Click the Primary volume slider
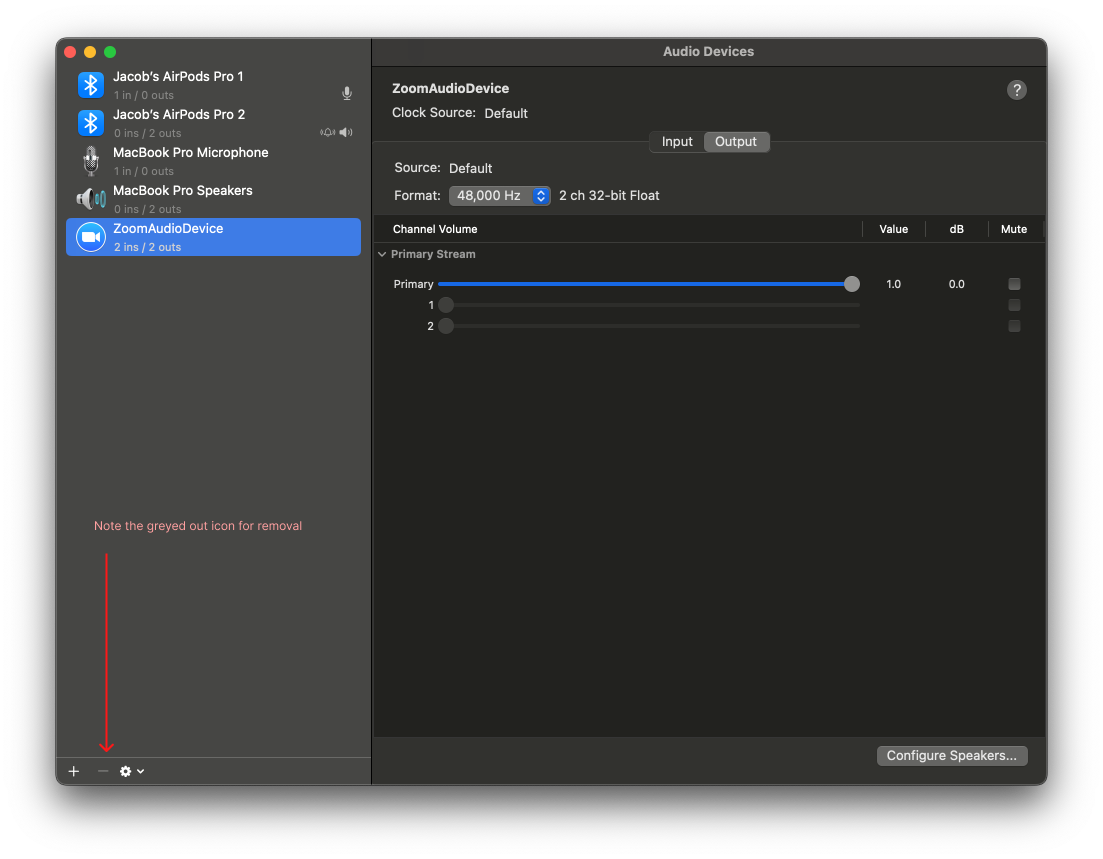Viewport: 1103px width, 859px height. pyautogui.click(x=649, y=284)
